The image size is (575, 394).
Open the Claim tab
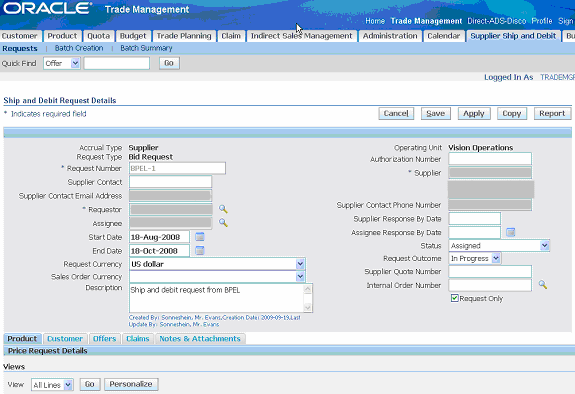(231, 36)
